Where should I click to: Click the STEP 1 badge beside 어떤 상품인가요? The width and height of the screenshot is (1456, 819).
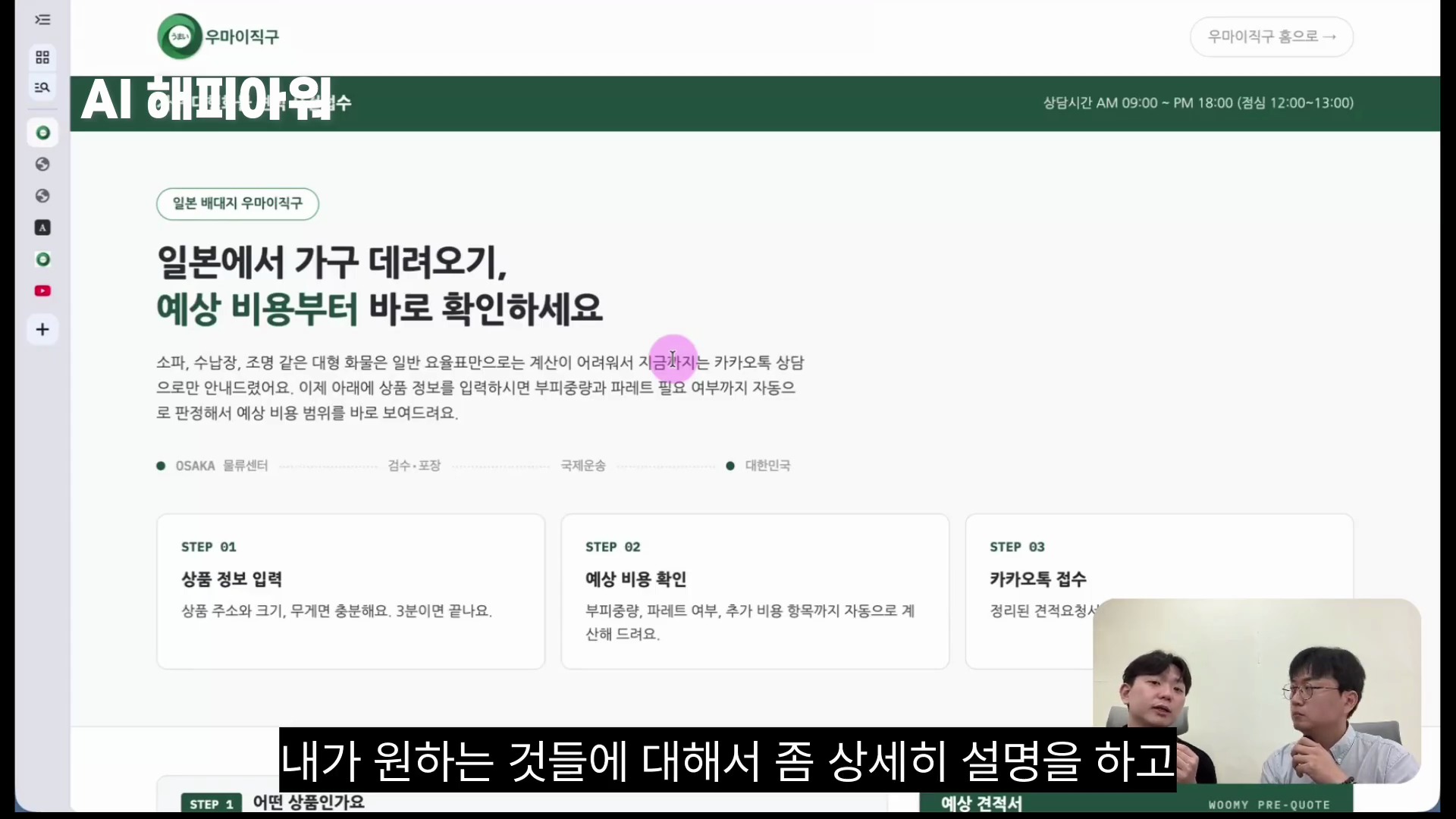212,804
